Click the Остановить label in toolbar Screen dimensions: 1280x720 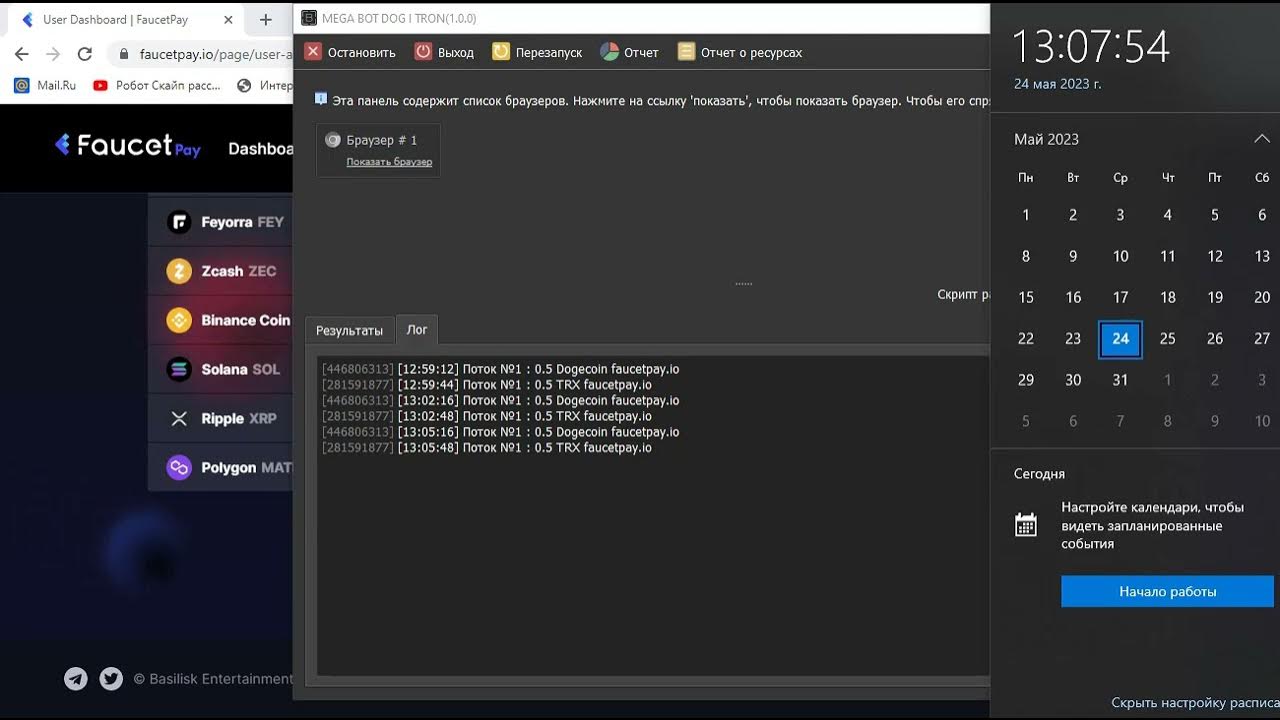coord(362,53)
